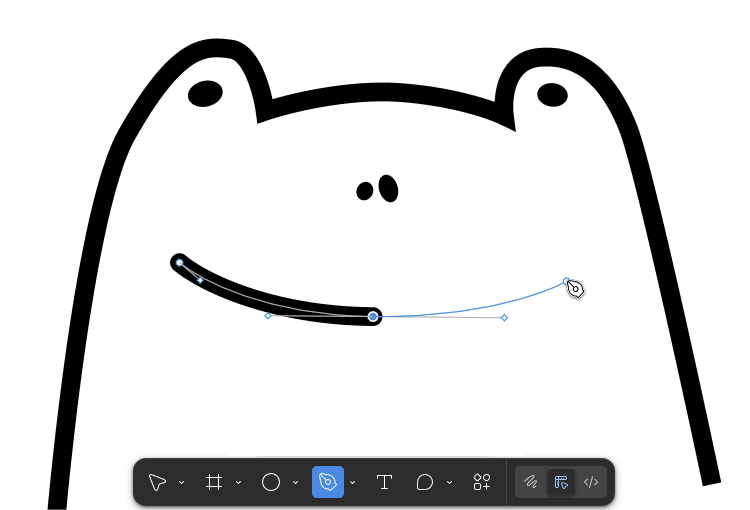The width and height of the screenshot is (750, 510).
Task: Click the frog's right eye
Action: click(x=552, y=94)
